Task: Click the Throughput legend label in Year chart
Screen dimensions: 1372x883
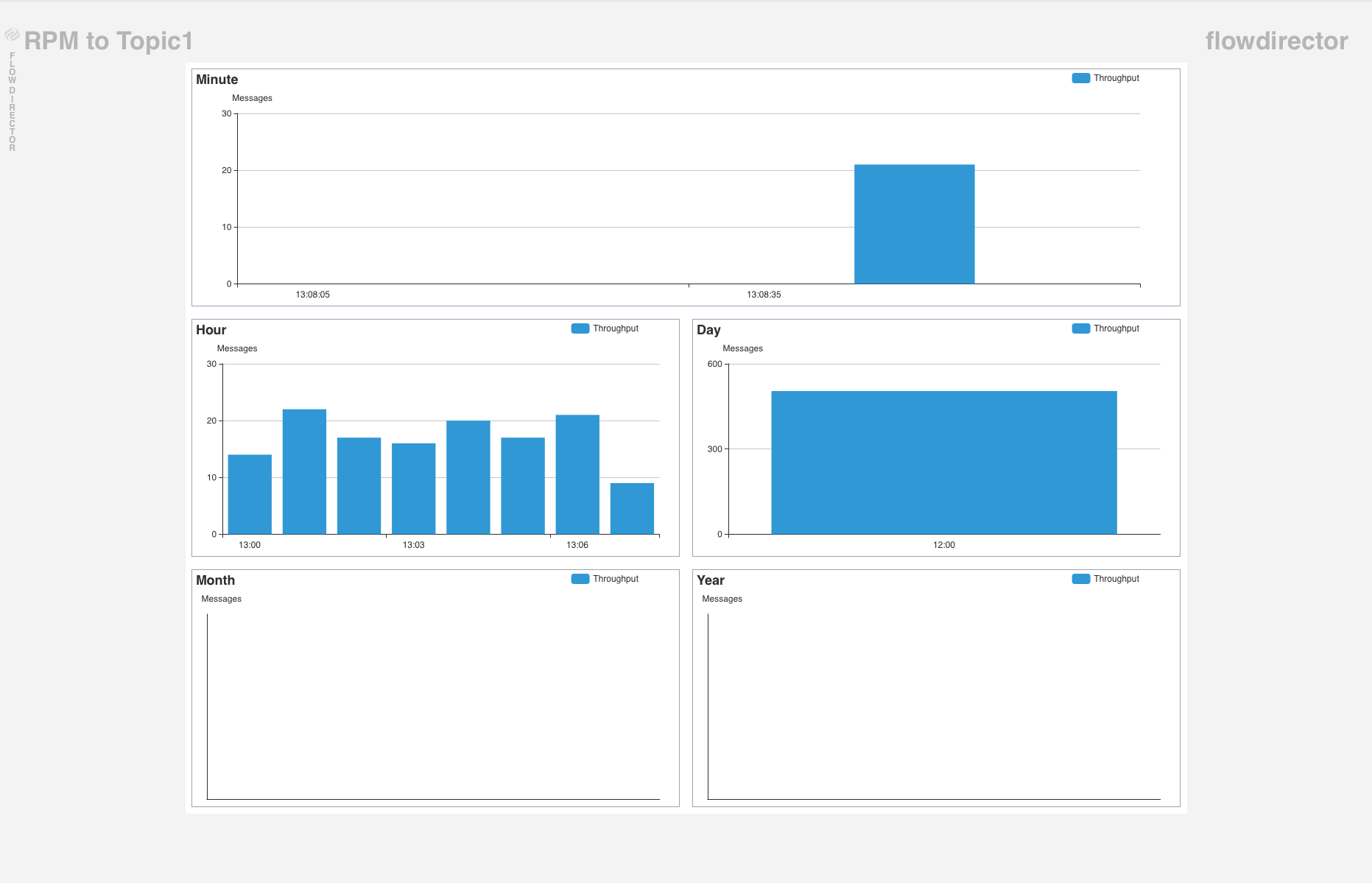Action: 1116,579
